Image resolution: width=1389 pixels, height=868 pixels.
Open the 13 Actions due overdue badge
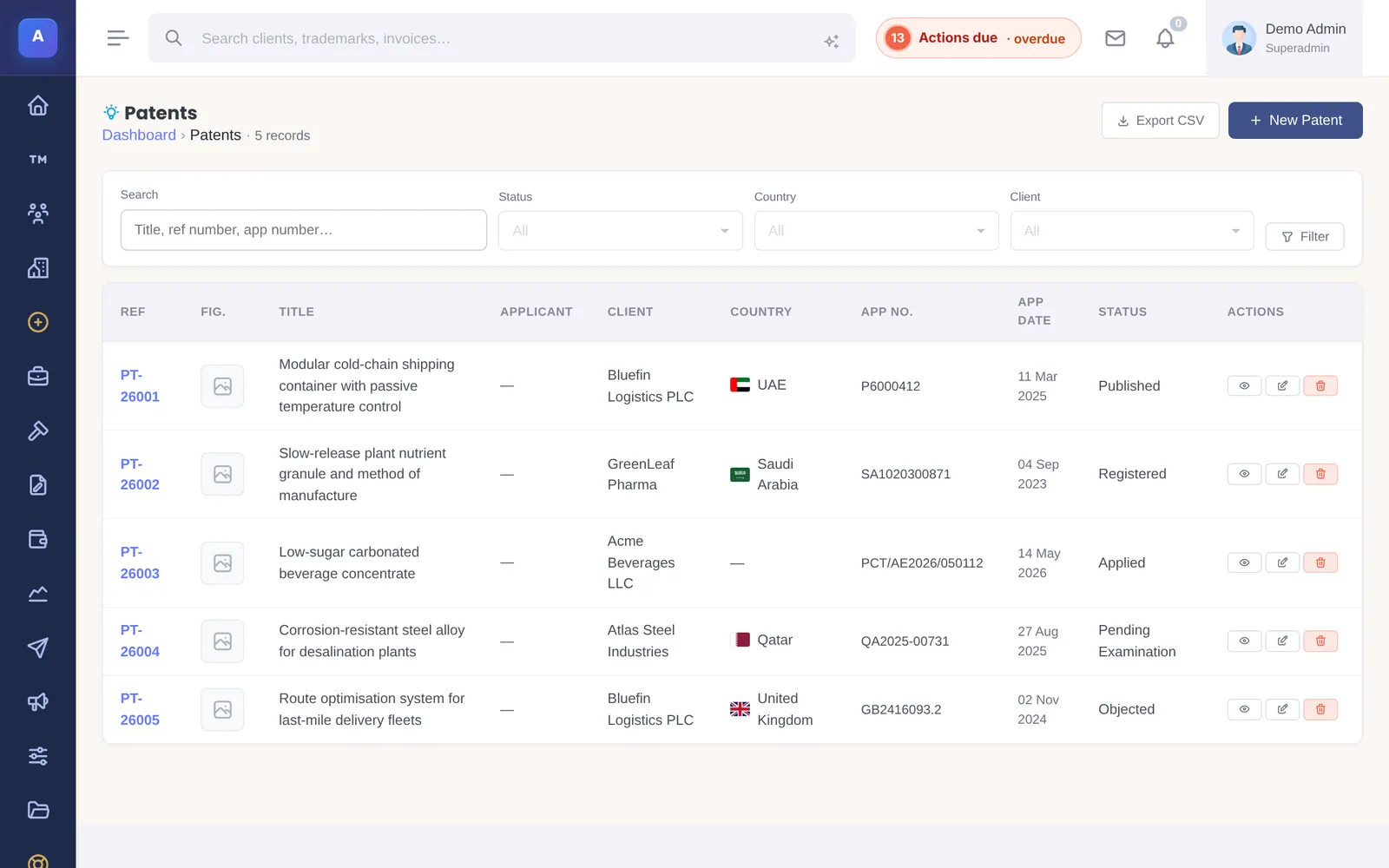(x=978, y=38)
